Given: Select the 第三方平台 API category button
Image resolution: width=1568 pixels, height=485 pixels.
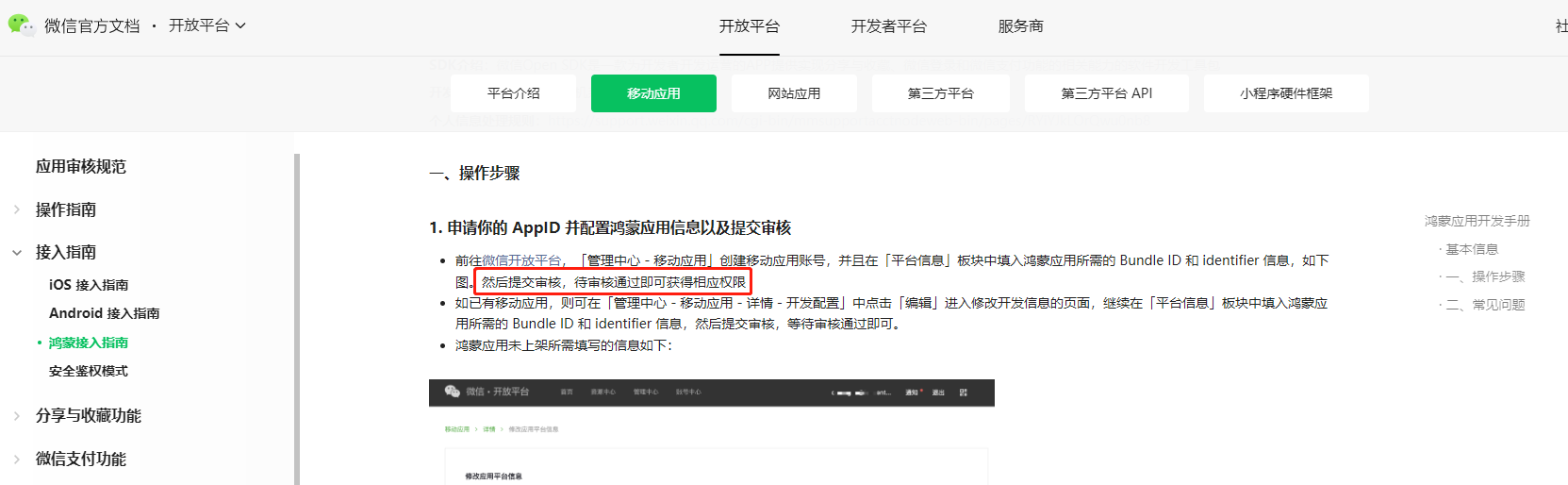Looking at the screenshot, I should 1107,93.
